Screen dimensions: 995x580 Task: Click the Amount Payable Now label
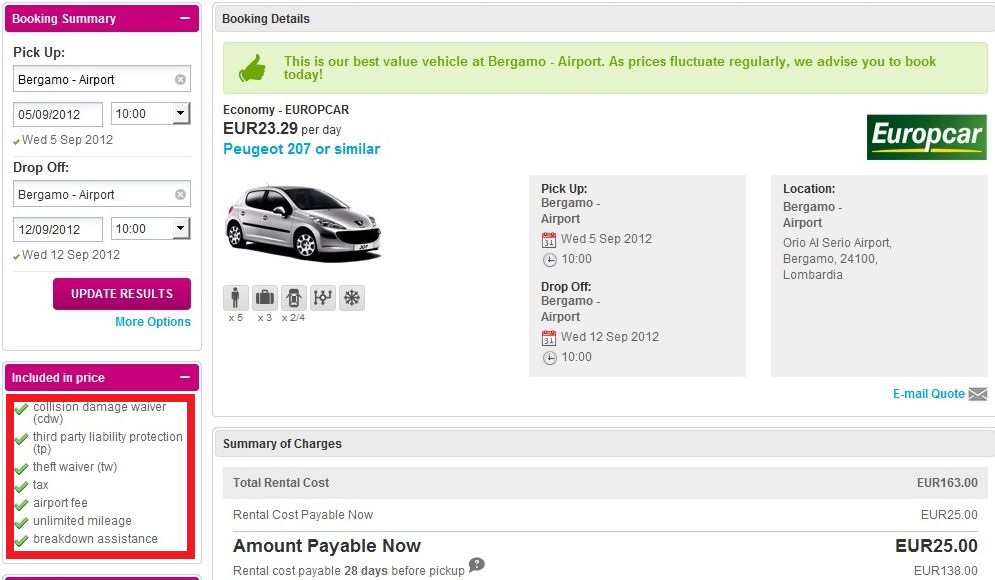coord(327,546)
